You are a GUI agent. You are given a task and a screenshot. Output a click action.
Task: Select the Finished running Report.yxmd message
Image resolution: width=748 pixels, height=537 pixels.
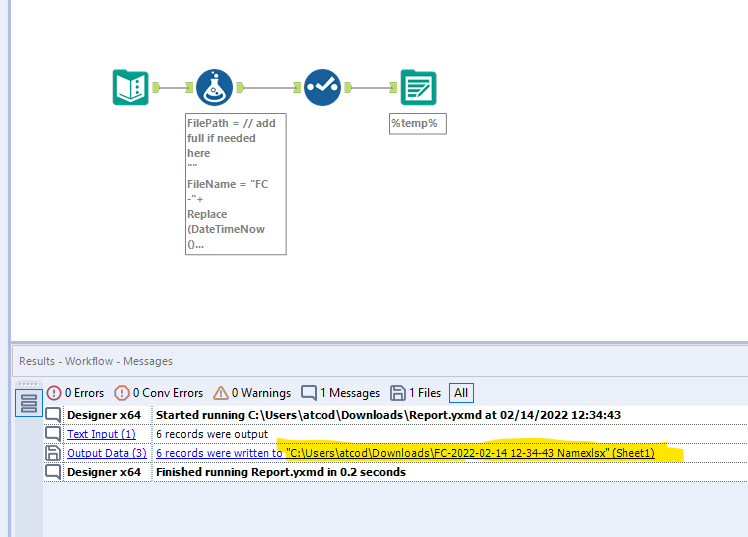(x=281, y=472)
